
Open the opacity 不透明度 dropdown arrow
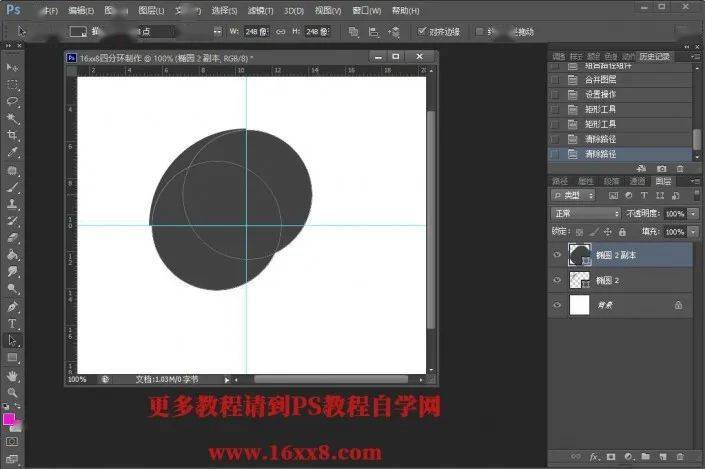(x=694, y=214)
